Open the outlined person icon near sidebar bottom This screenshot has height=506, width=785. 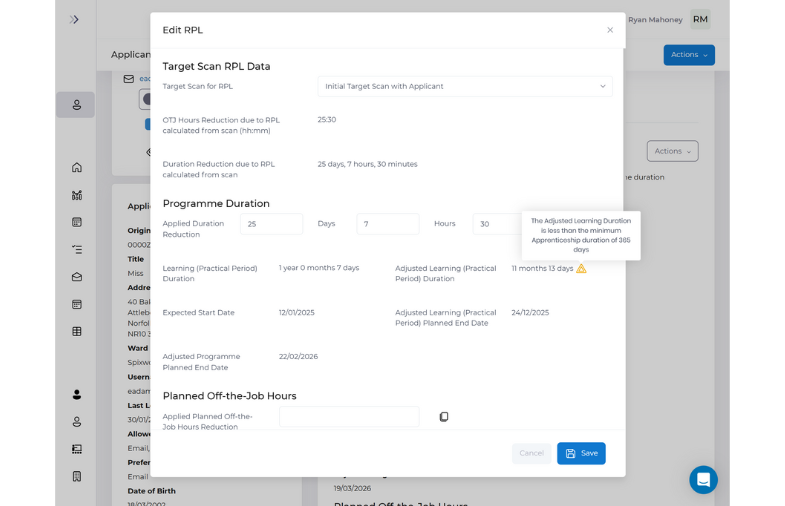click(x=77, y=422)
